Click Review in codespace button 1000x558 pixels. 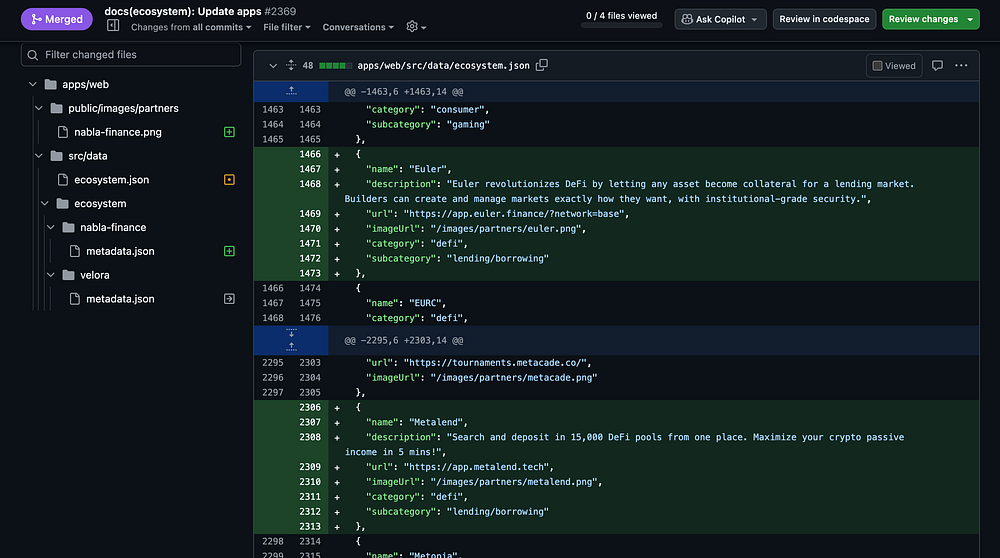[x=824, y=19]
